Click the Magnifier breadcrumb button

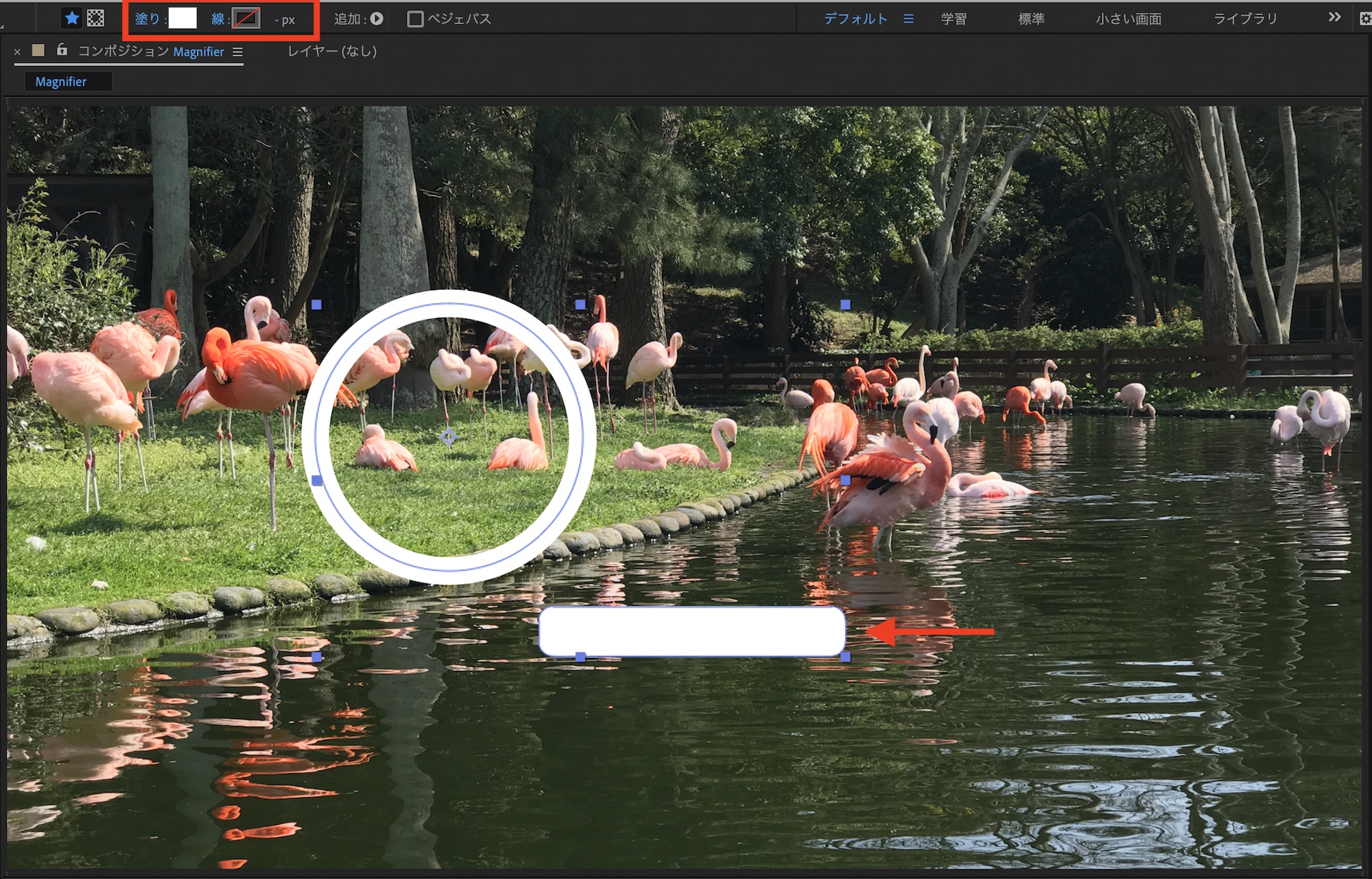click(x=61, y=82)
